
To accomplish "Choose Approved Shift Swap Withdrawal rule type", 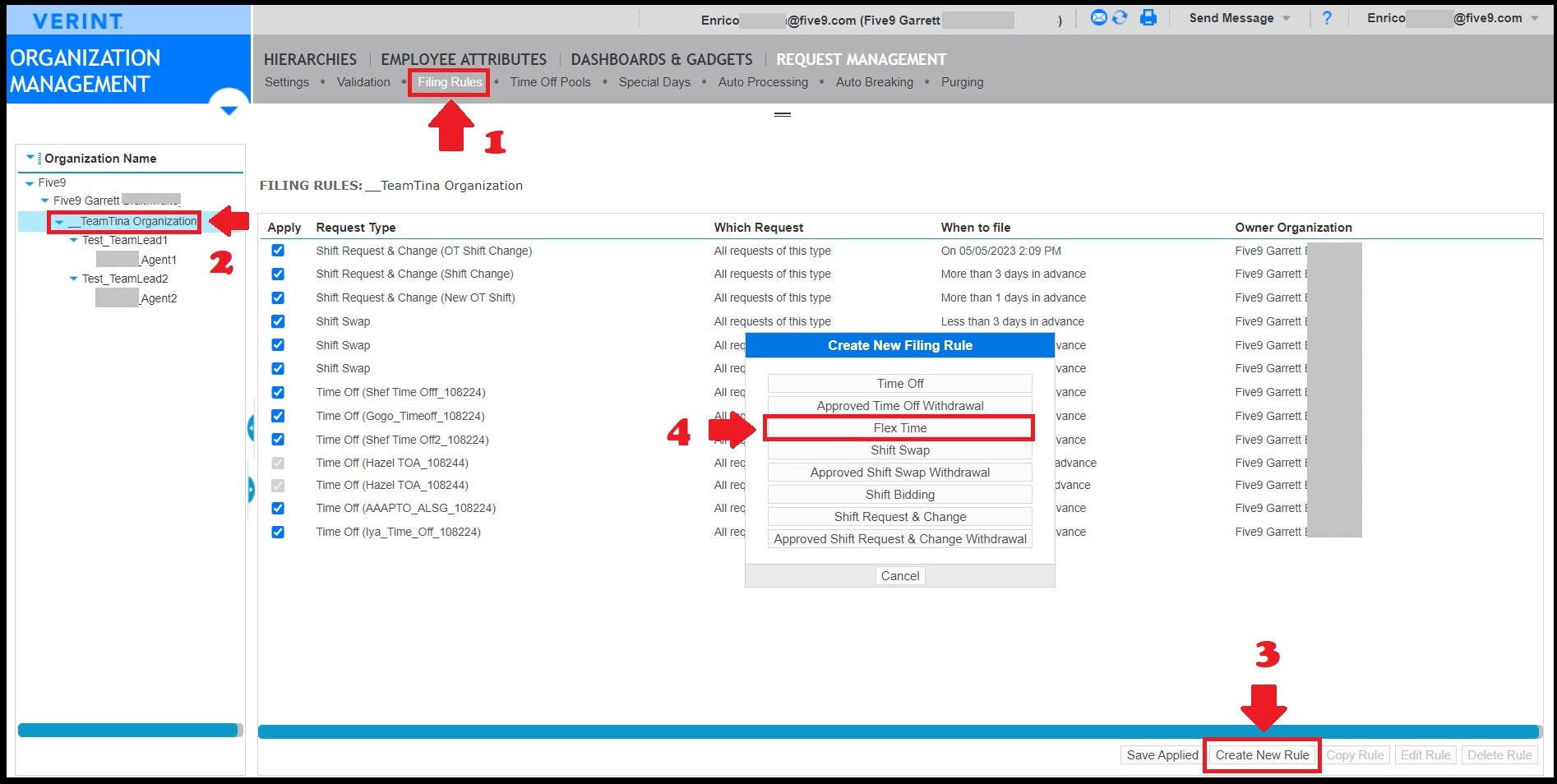I will point(900,473).
